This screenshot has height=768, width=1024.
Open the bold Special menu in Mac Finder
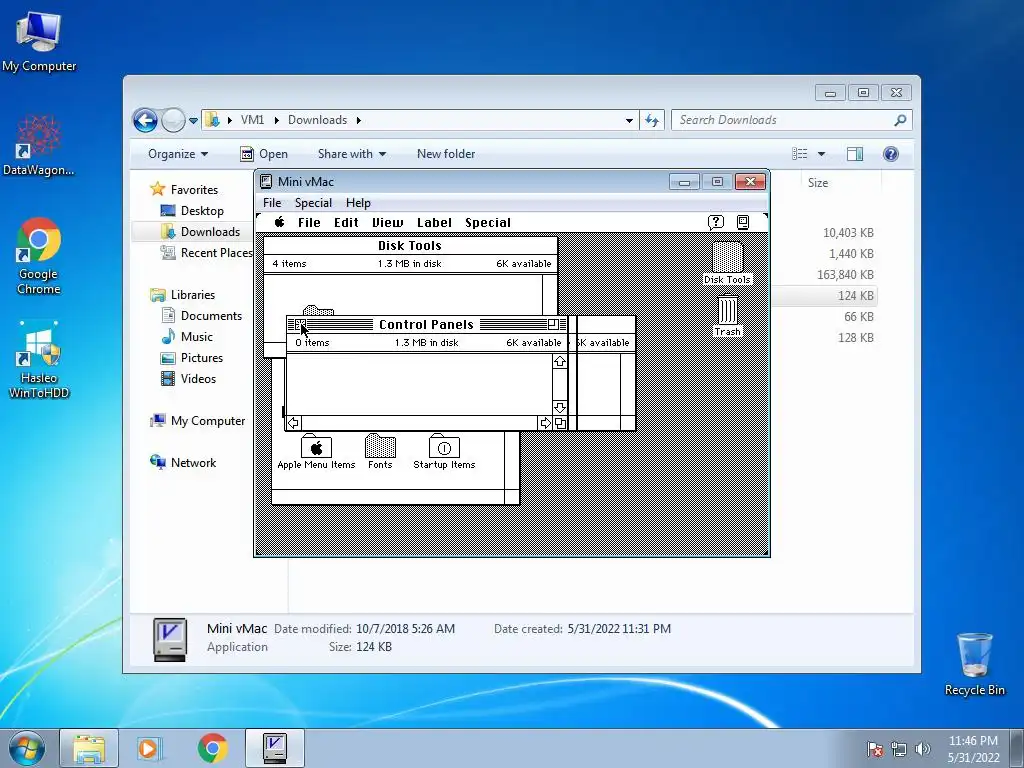click(x=488, y=223)
